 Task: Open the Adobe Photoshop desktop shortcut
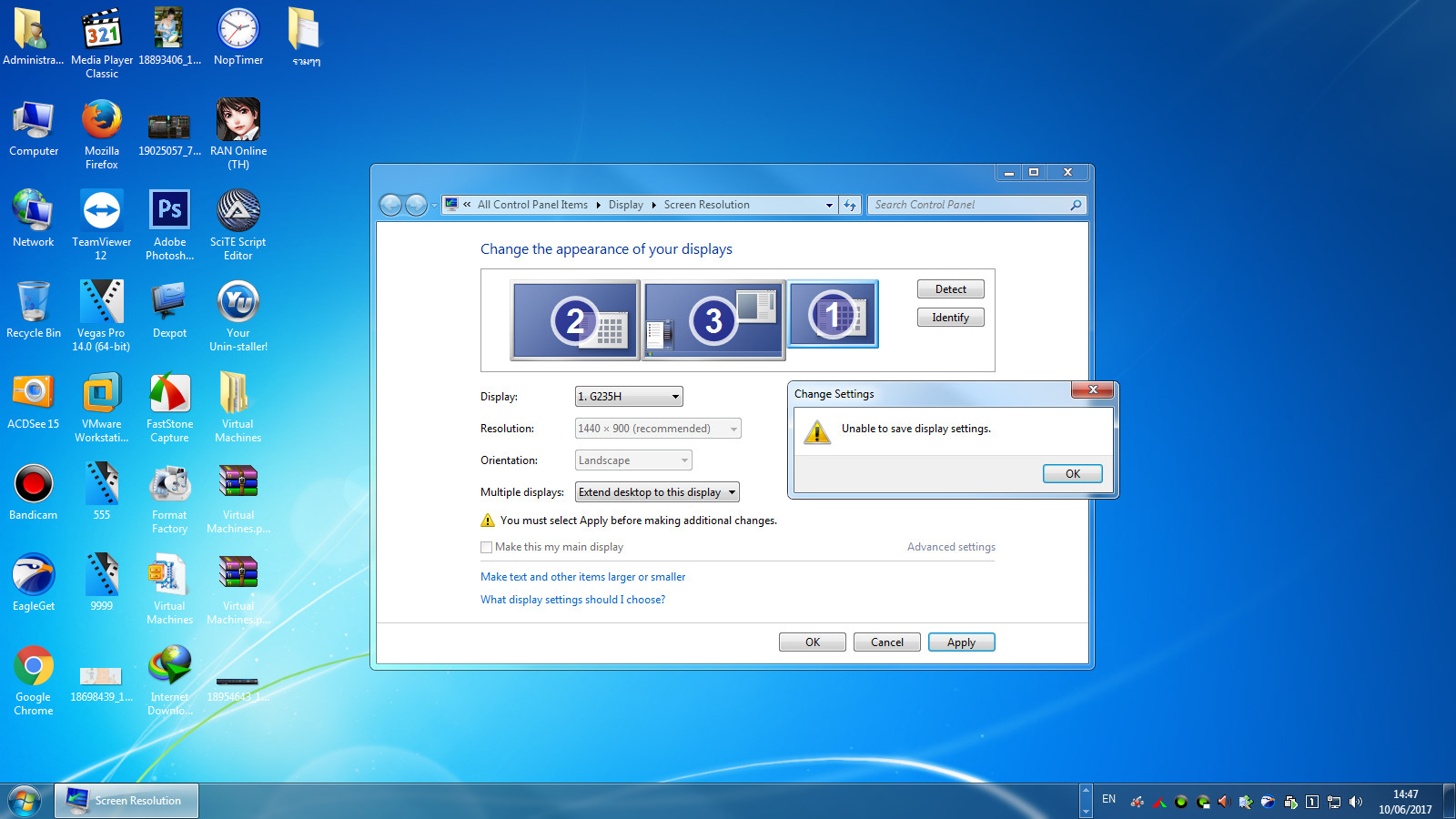pyautogui.click(x=169, y=211)
